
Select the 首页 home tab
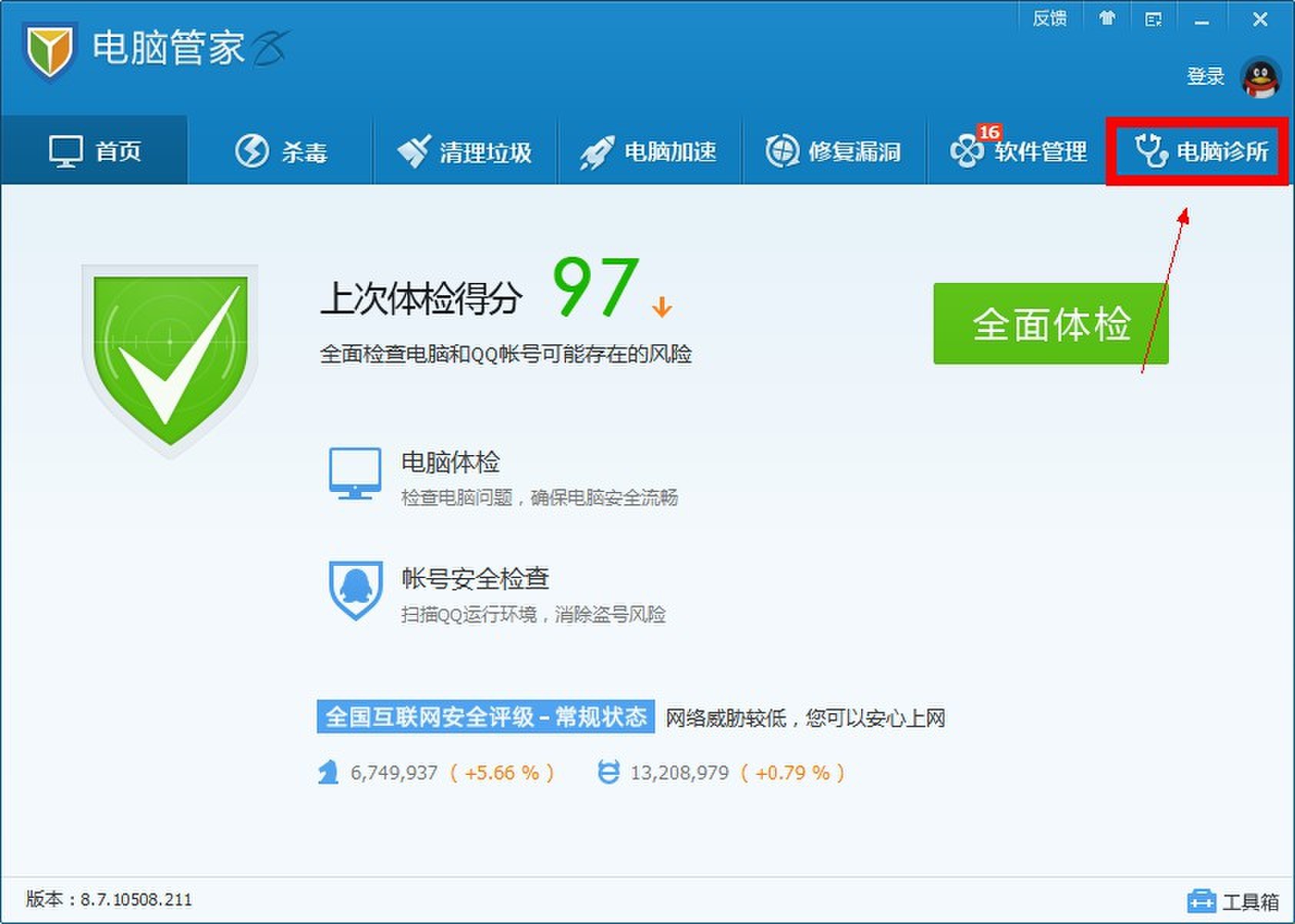pos(95,151)
